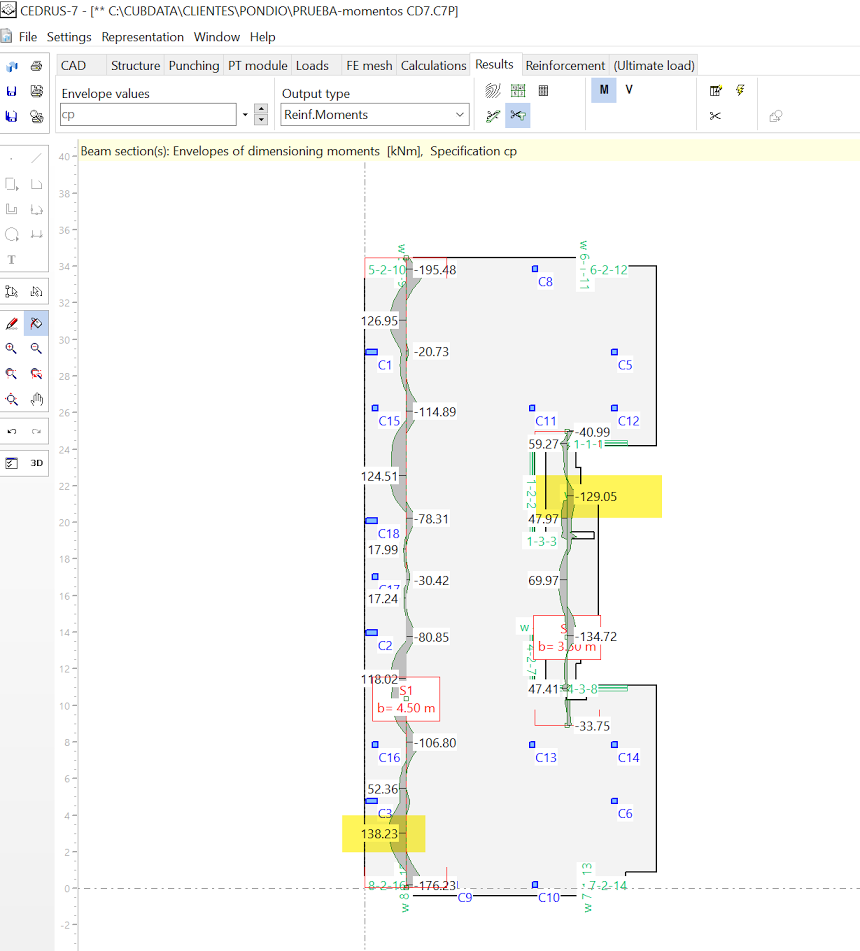Click the scissors icon in the results toolbar
The height and width of the screenshot is (951, 860).
(715, 116)
